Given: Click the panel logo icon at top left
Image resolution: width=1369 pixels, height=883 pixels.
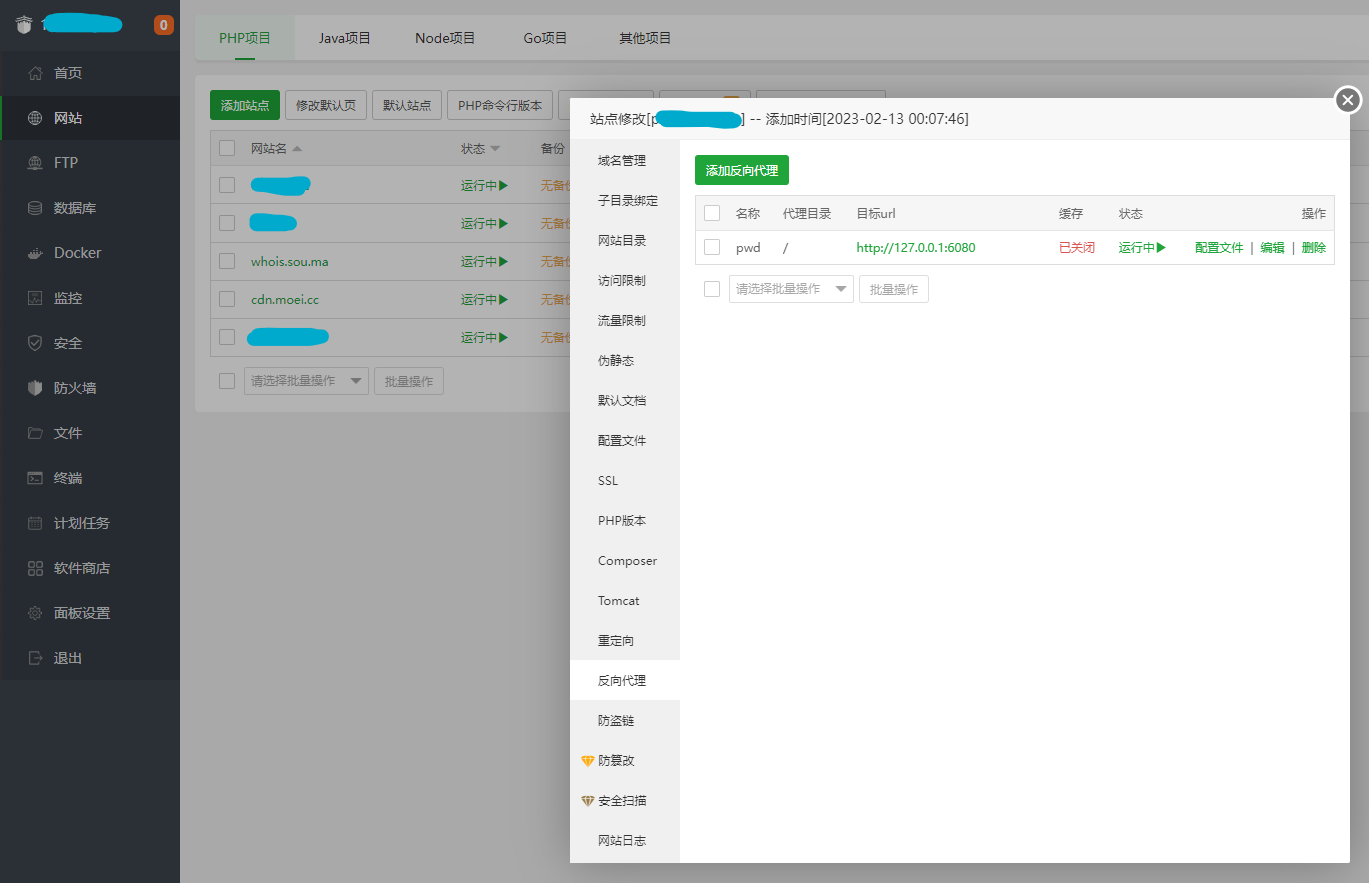Looking at the screenshot, I should (25, 25).
